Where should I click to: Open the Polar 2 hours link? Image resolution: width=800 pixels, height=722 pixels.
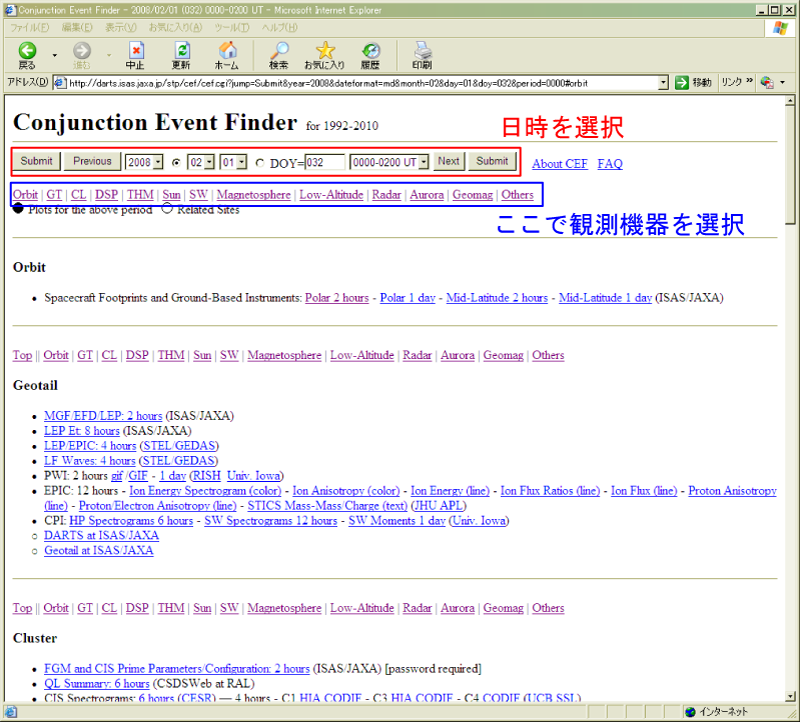pyautogui.click(x=337, y=297)
